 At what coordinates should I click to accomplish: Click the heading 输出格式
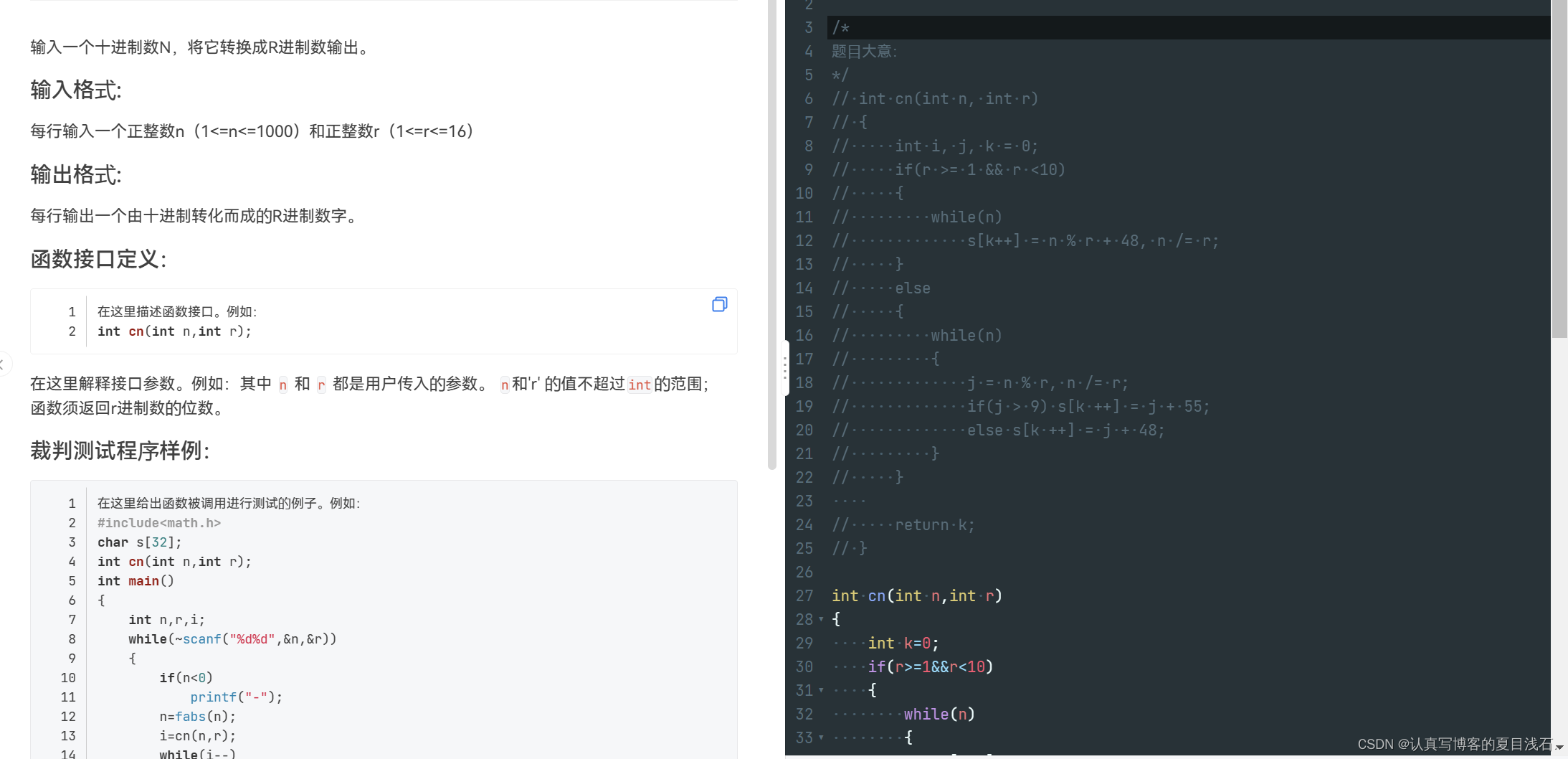(x=75, y=174)
